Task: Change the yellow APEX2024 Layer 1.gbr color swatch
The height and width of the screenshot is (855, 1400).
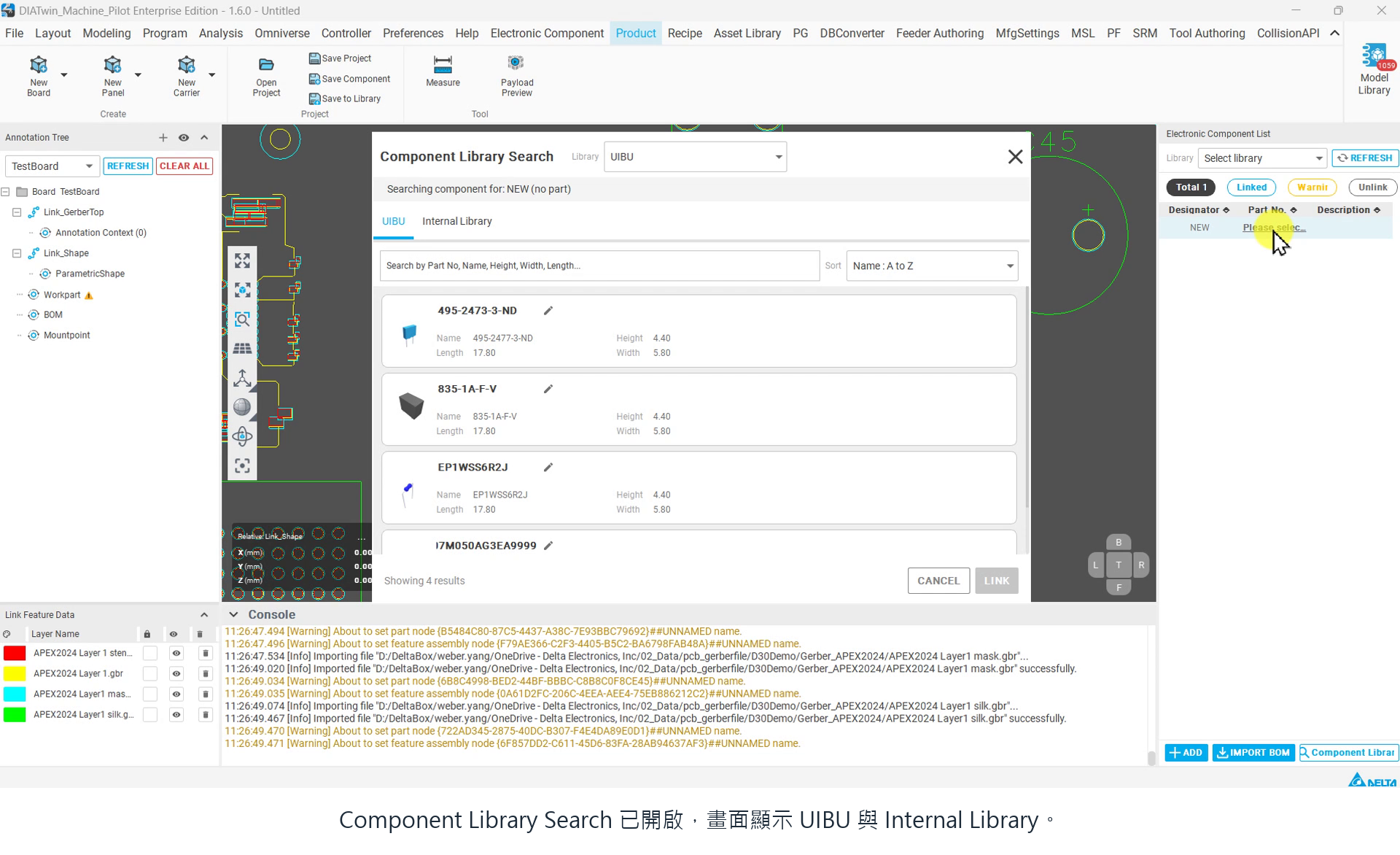Action: click(15, 673)
